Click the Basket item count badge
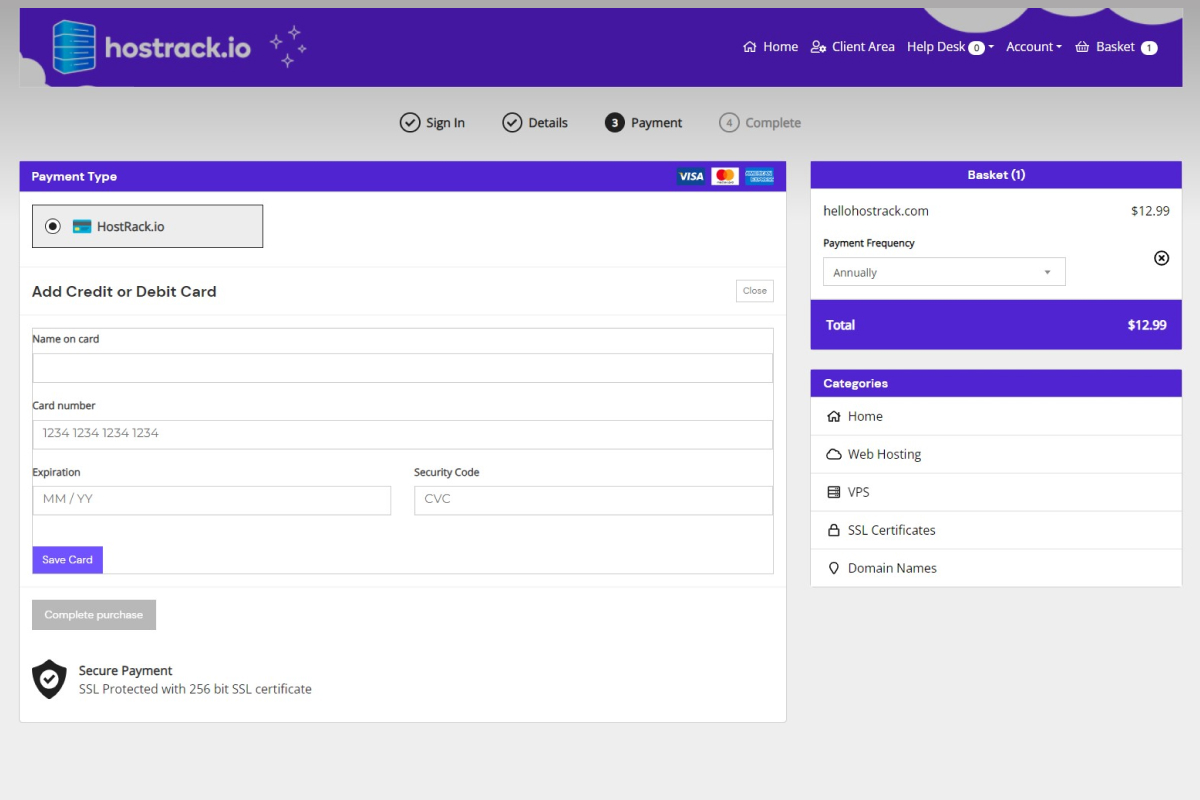The image size is (1200, 800). click(1149, 48)
